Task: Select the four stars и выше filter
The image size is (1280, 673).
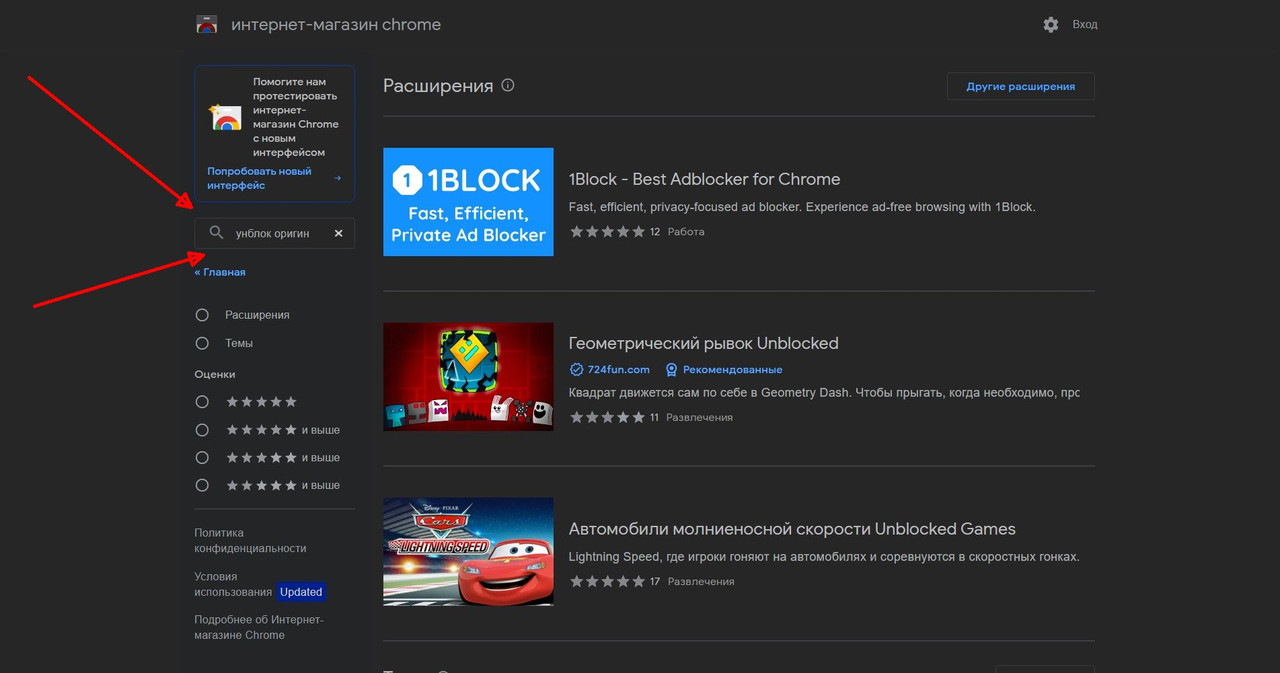Action: click(x=202, y=430)
